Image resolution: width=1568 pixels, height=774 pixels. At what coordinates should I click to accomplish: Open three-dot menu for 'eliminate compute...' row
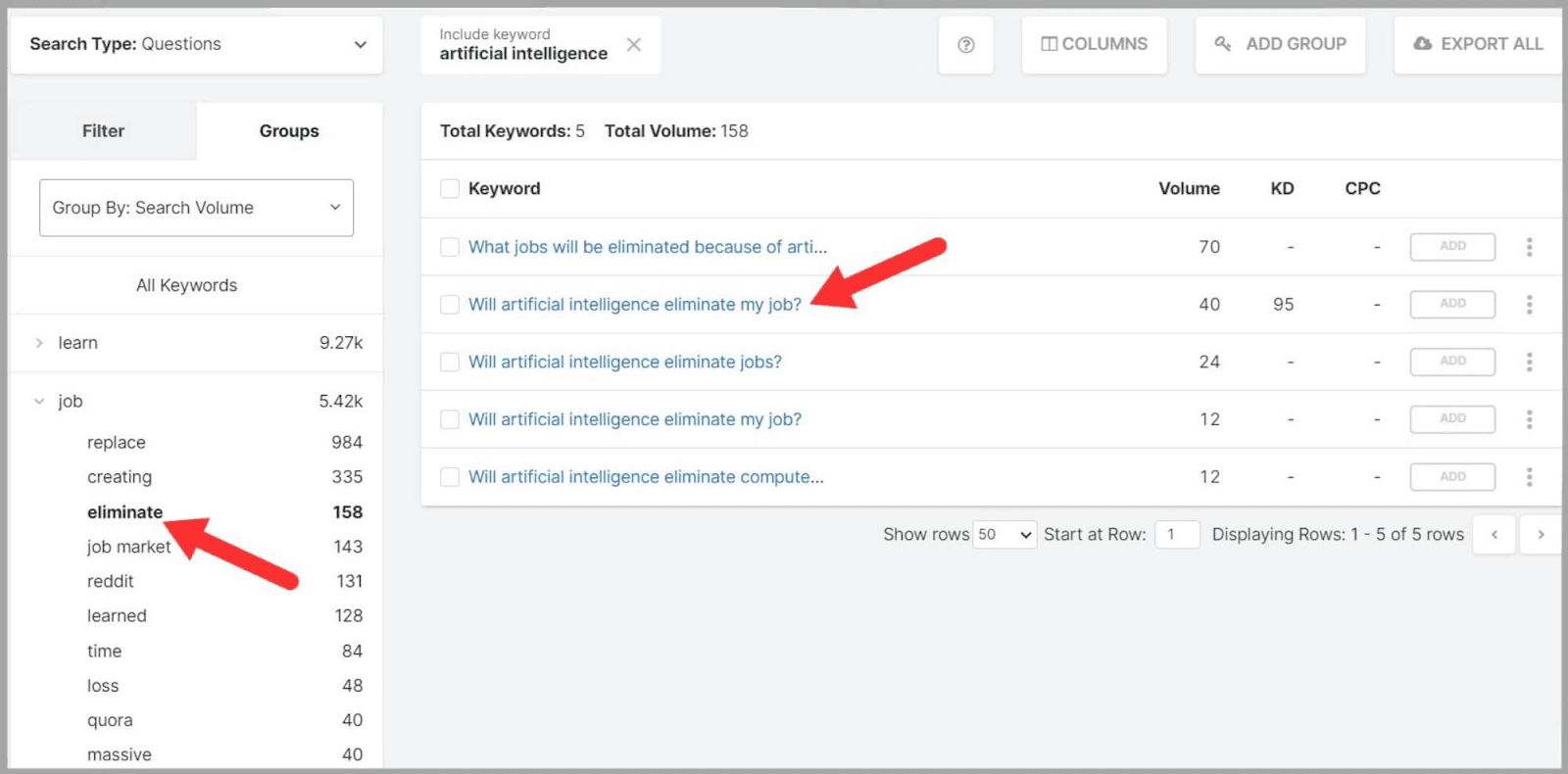(x=1529, y=477)
